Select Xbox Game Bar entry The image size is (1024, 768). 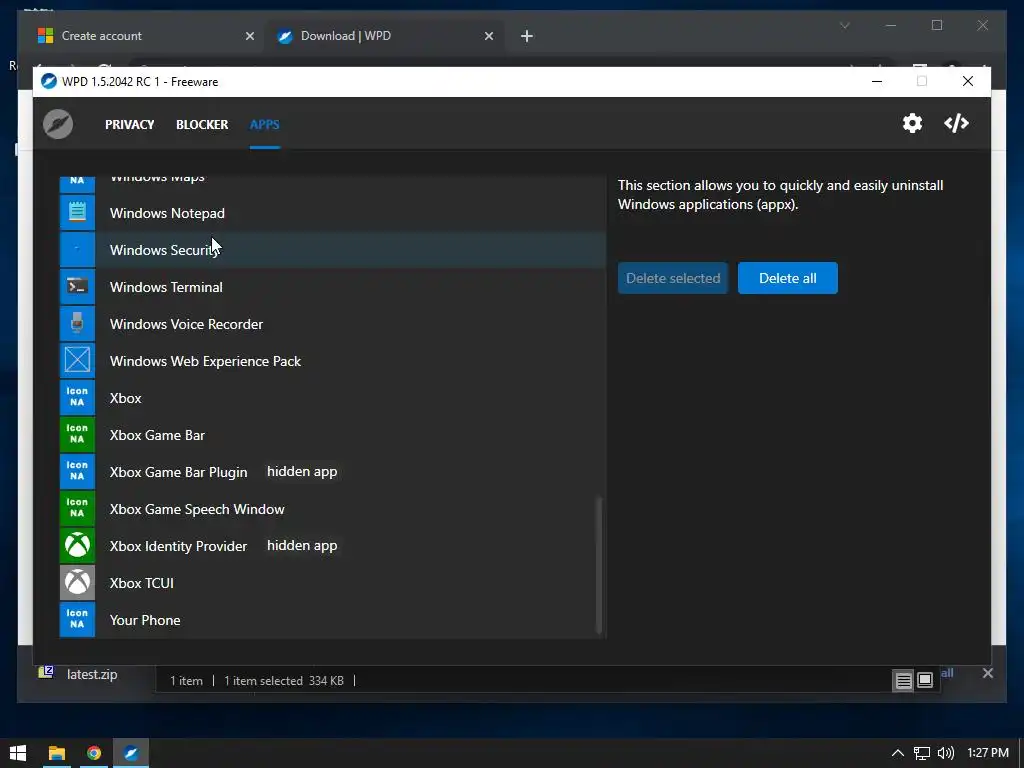(333, 435)
